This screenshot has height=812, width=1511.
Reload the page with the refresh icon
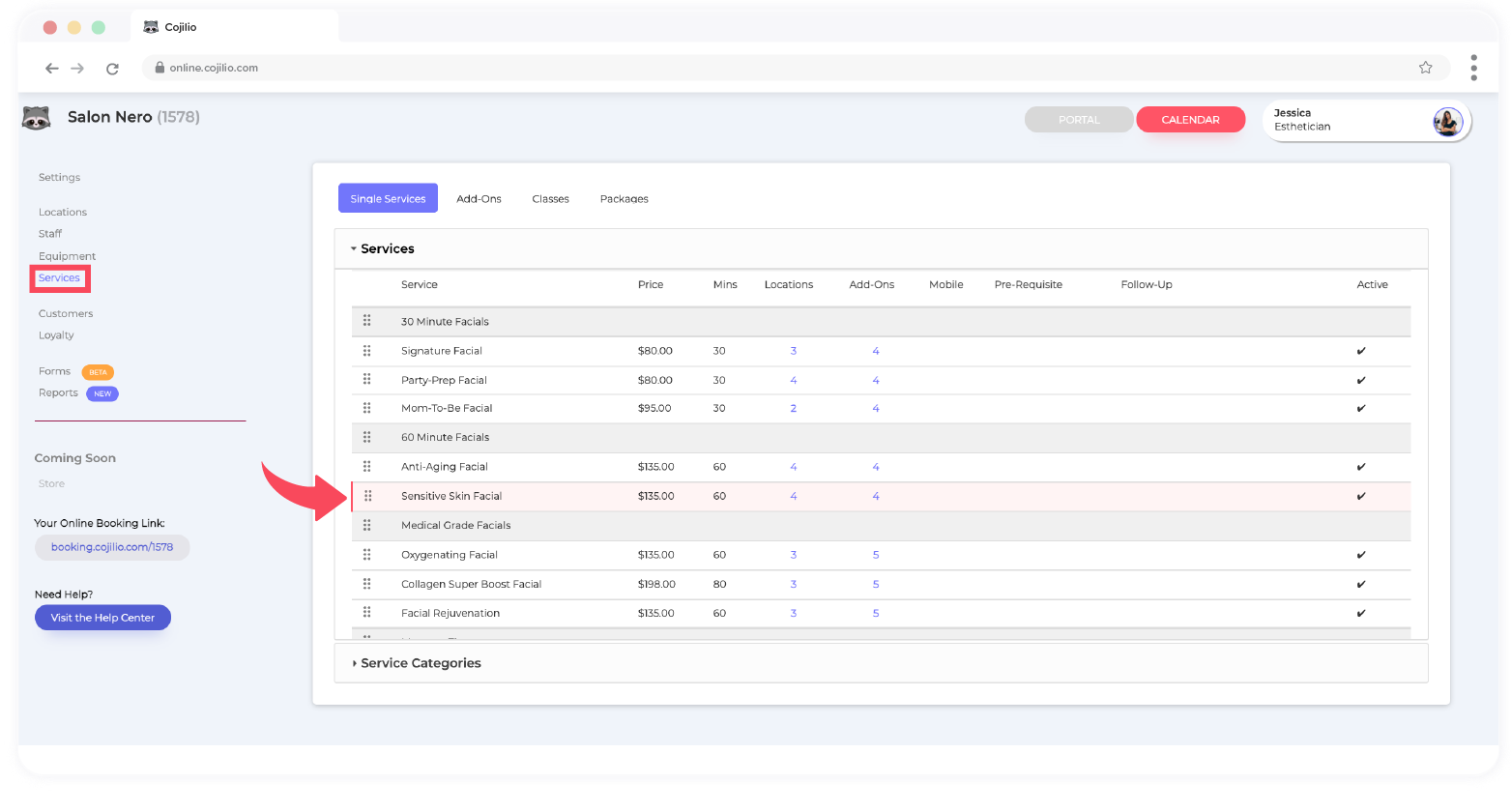tap(112, 68)
